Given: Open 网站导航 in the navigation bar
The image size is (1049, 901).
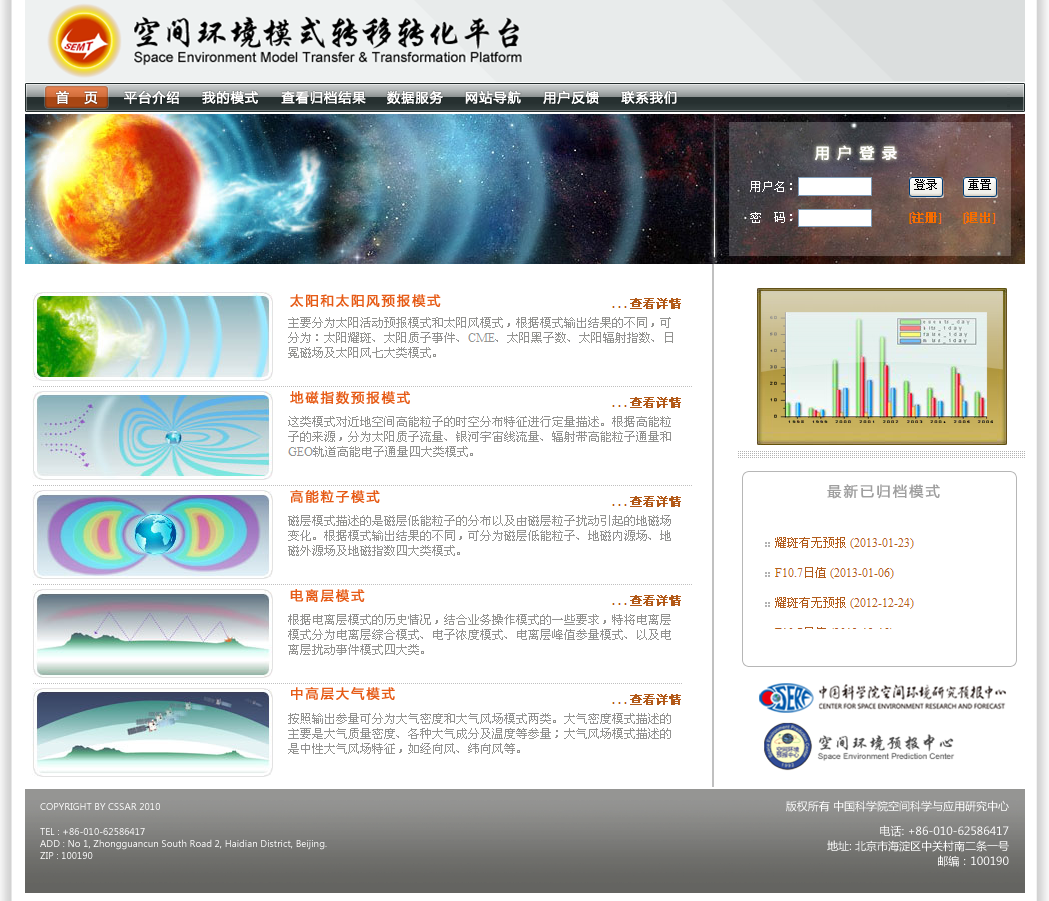Looking at the screenshot, I should [493, 98].
